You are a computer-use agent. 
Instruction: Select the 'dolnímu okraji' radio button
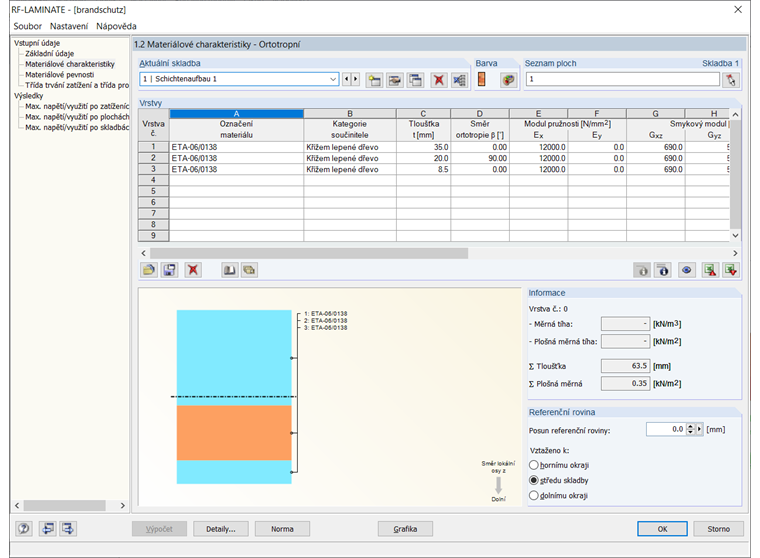click(534, 495)
